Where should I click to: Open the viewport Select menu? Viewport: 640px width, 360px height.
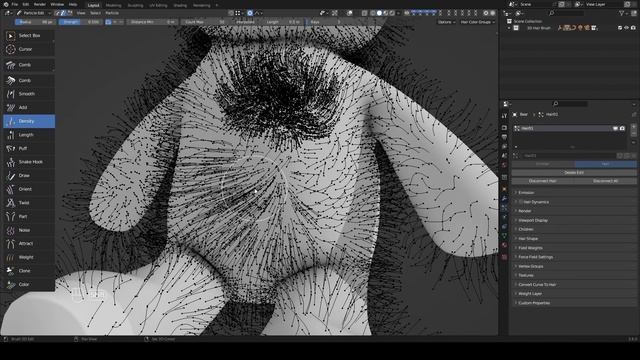(x=95, y=13)
